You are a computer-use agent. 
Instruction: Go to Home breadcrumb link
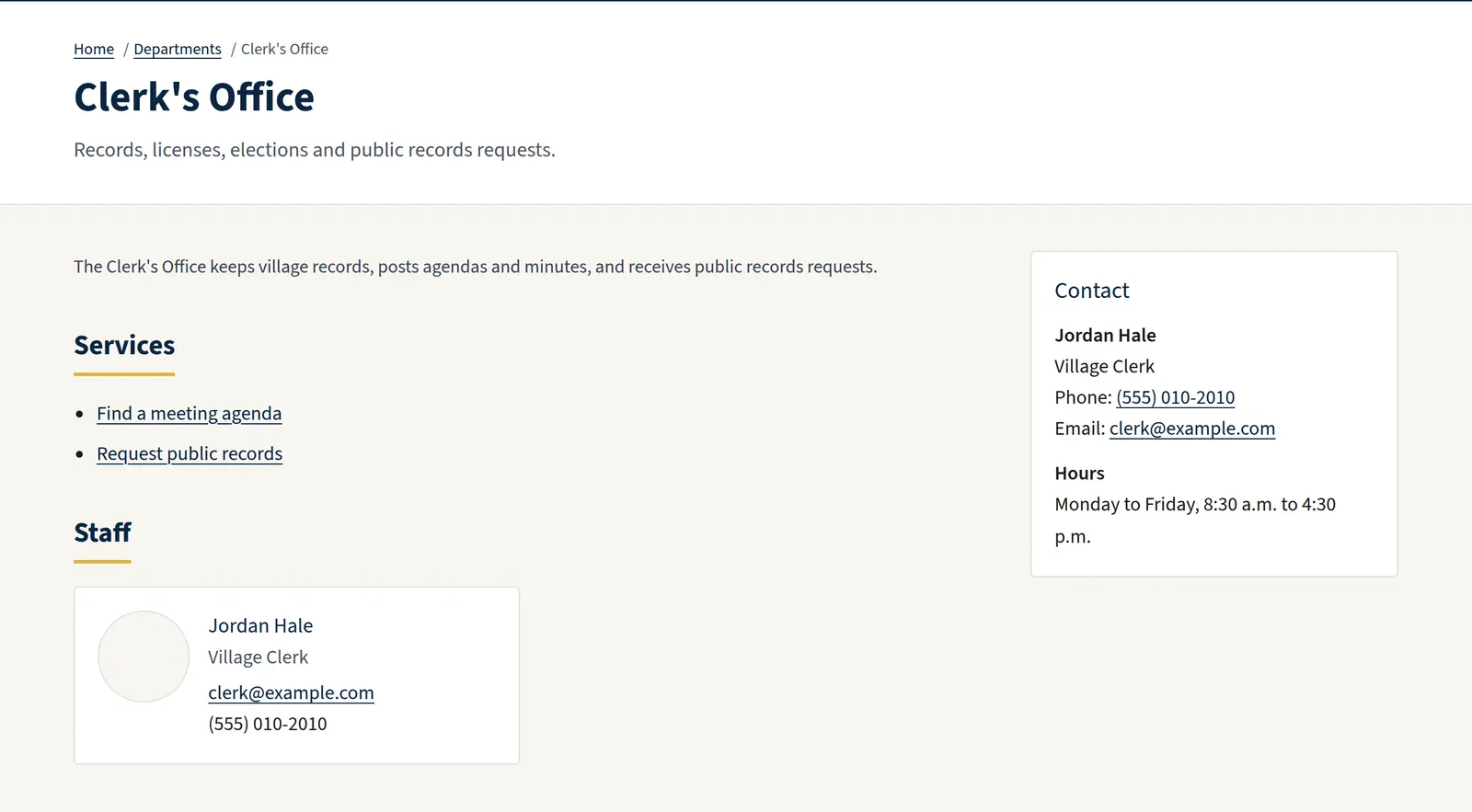[94, 50]
